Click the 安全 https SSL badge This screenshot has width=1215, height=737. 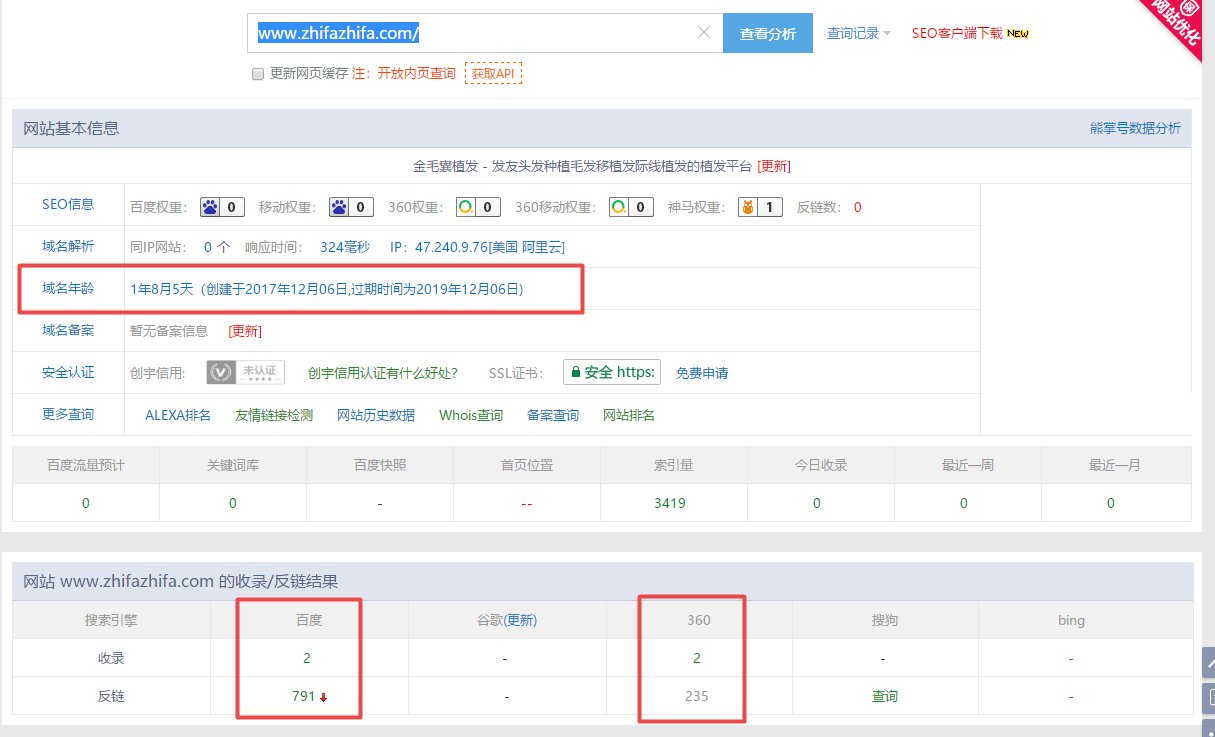(612, 373)
